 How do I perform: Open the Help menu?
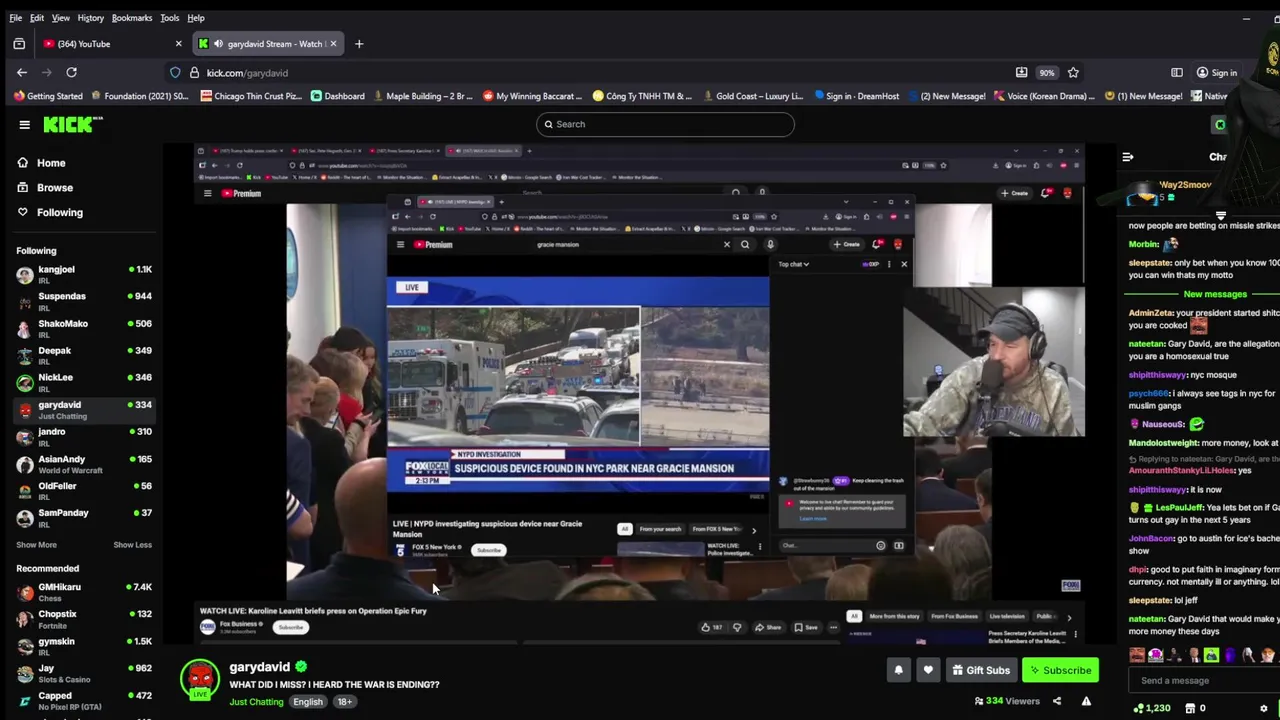[196, 18]
